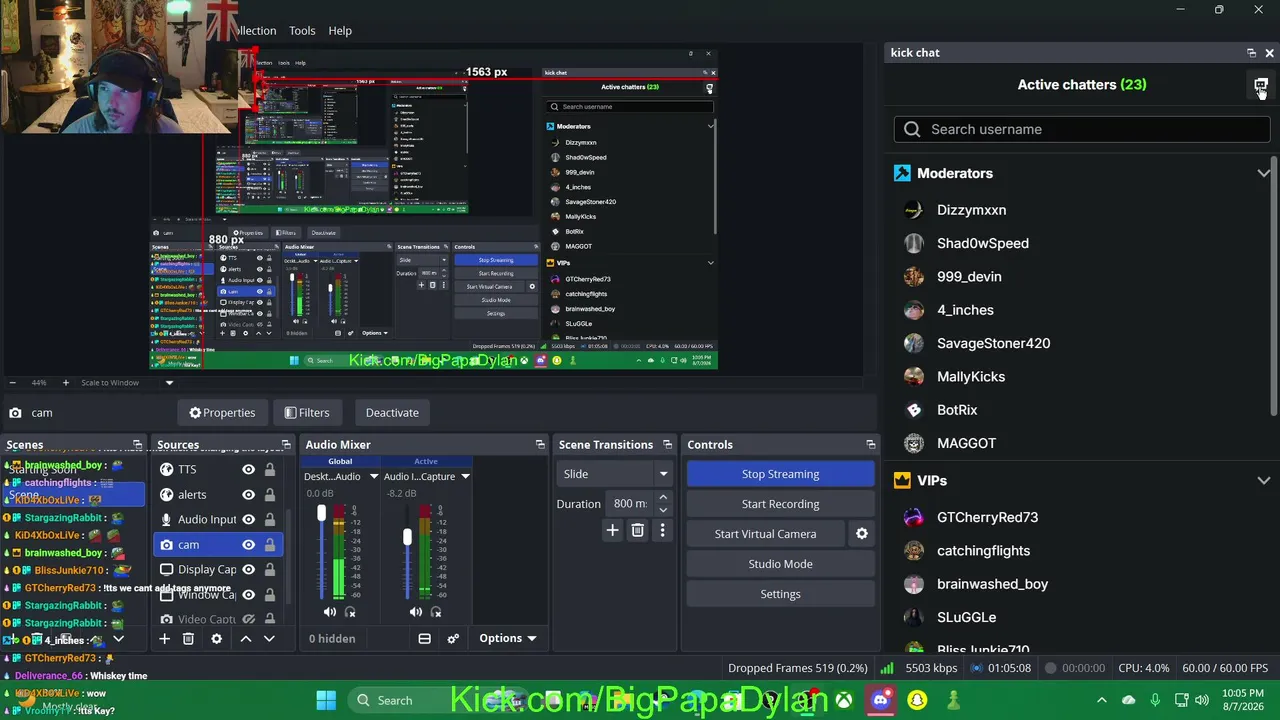Toggle monitoring headphones for Audio Input Capture
Viewport: 1280px width, 720px height.
(436, 612)
